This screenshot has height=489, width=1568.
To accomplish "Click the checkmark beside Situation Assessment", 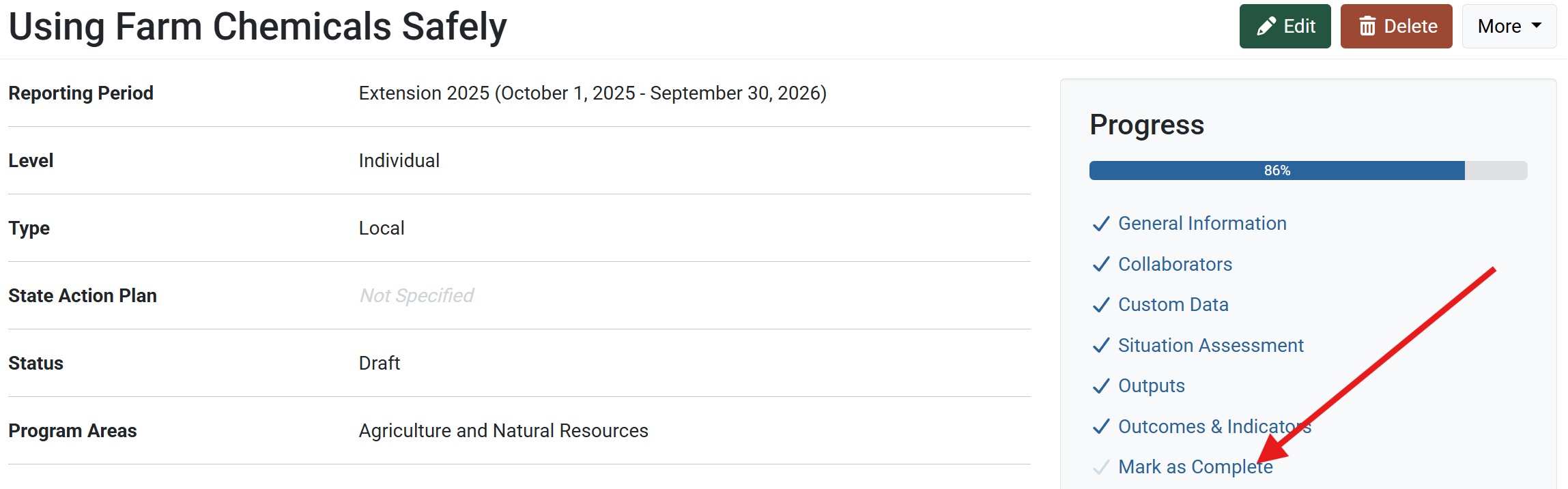I will (1101, 346).
